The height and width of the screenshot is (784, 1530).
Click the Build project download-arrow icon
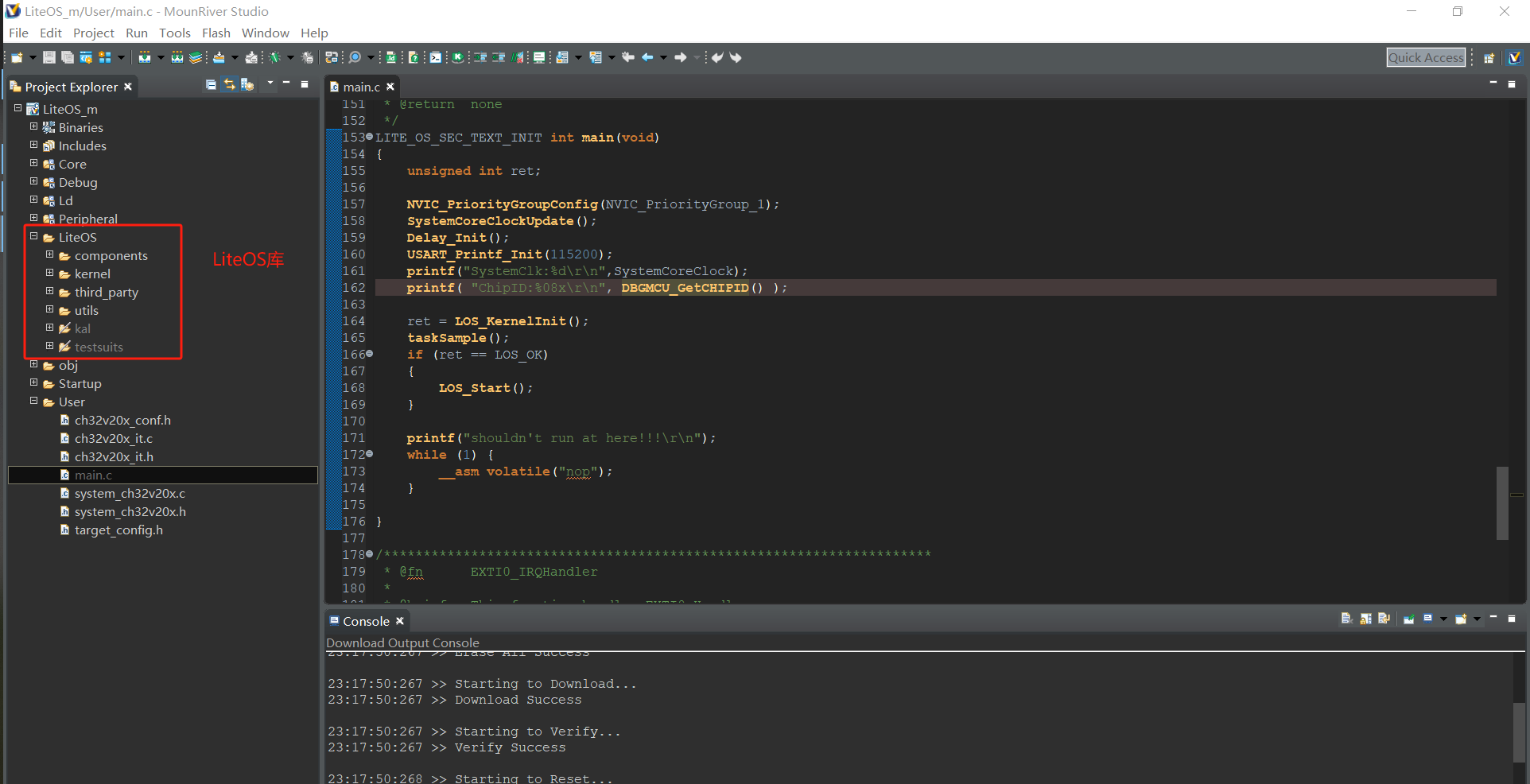click(x=144, y=57)
